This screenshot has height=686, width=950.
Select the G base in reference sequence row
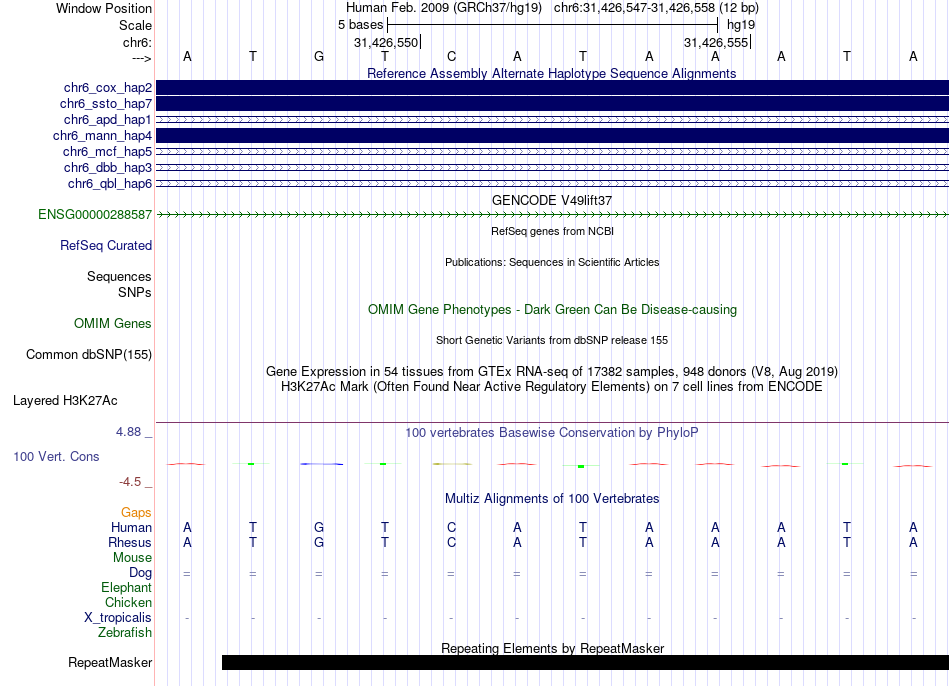click(319, 56)
